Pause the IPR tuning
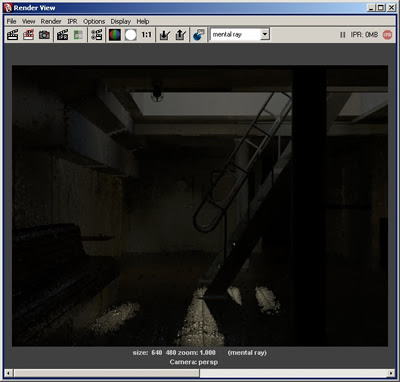Image resolution: width=400 pixels, height=382 pixels. (343, 35)
